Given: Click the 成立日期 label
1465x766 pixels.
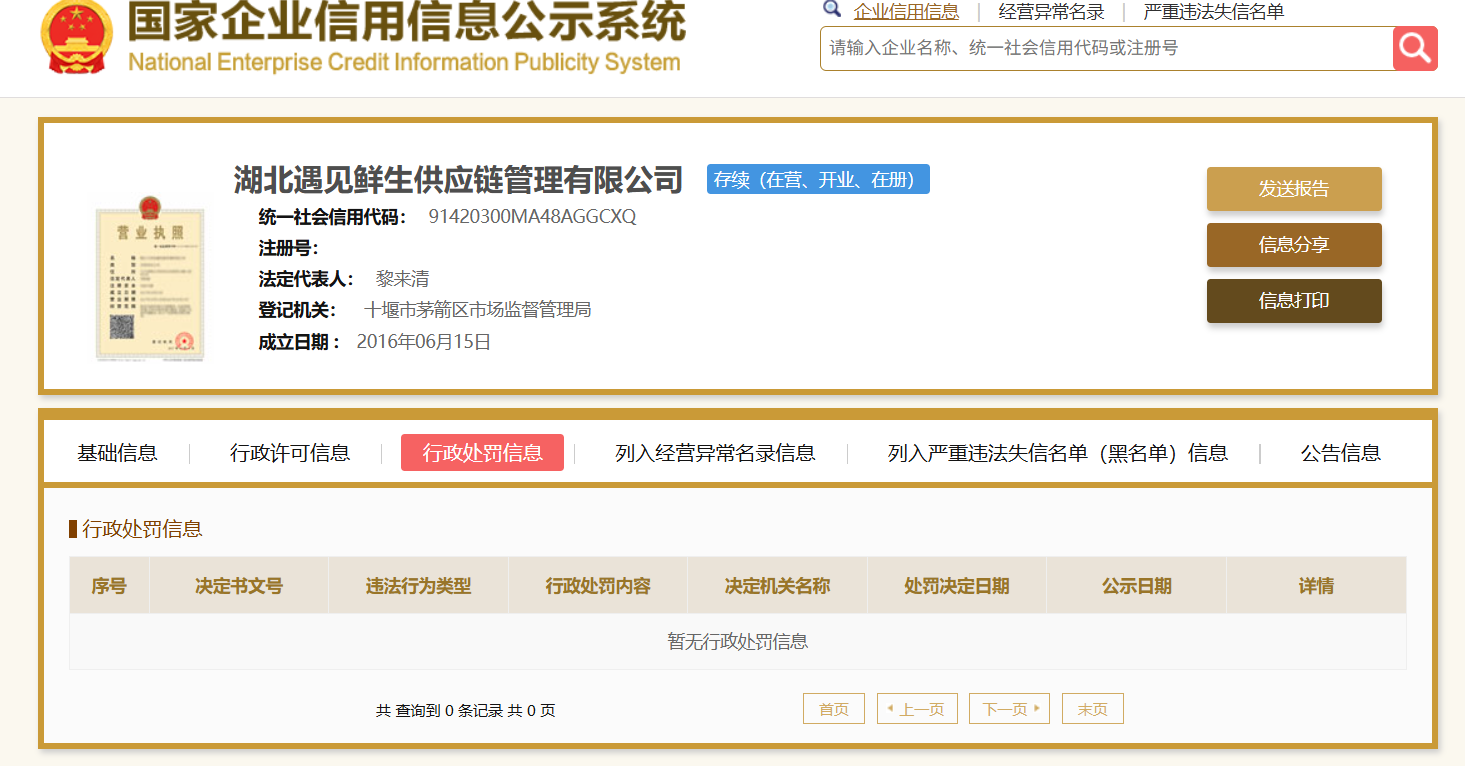Looking at the screenshot, I should [300, 342].
